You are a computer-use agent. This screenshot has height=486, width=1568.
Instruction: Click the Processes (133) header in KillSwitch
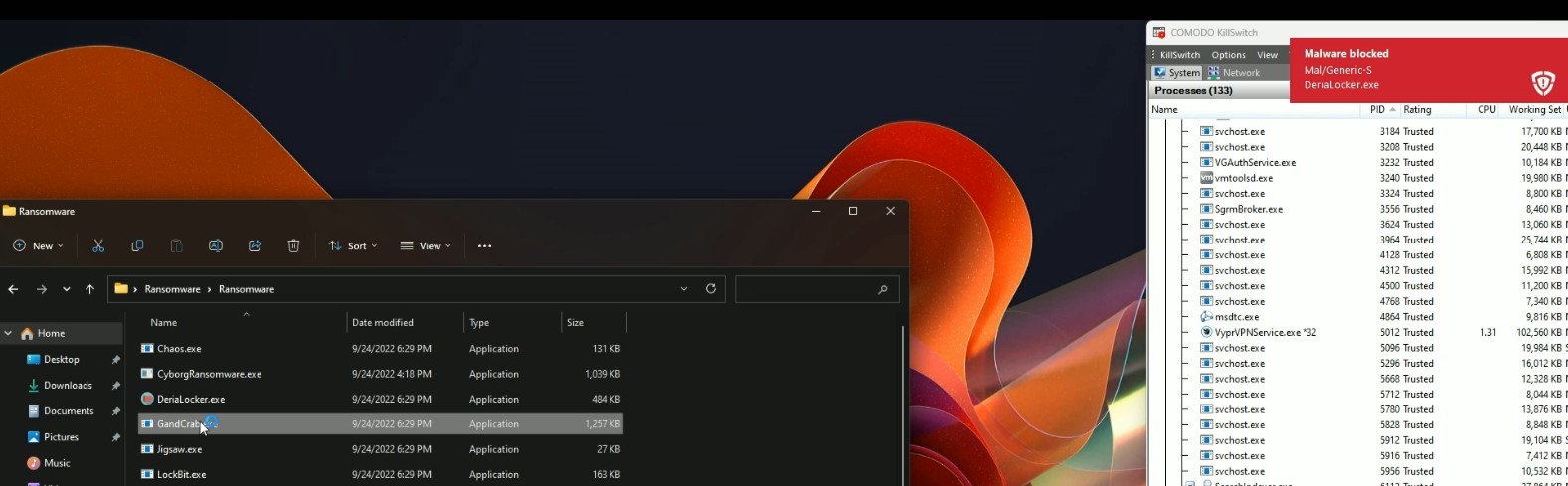coord(1193,90)
